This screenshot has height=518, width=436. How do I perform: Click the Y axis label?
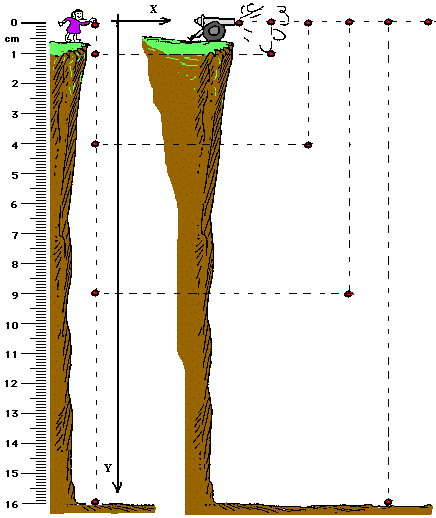point(108,468)
